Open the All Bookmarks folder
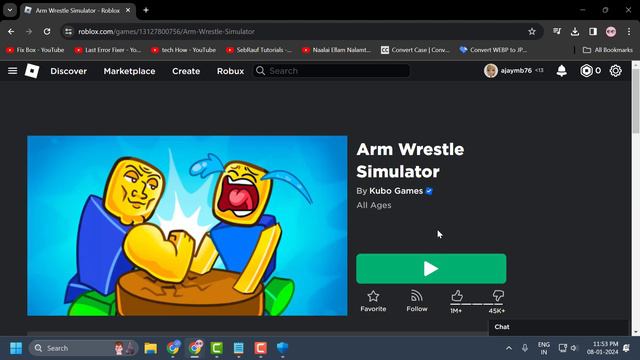This screenshot has width=640, height=360. point(608,50)
